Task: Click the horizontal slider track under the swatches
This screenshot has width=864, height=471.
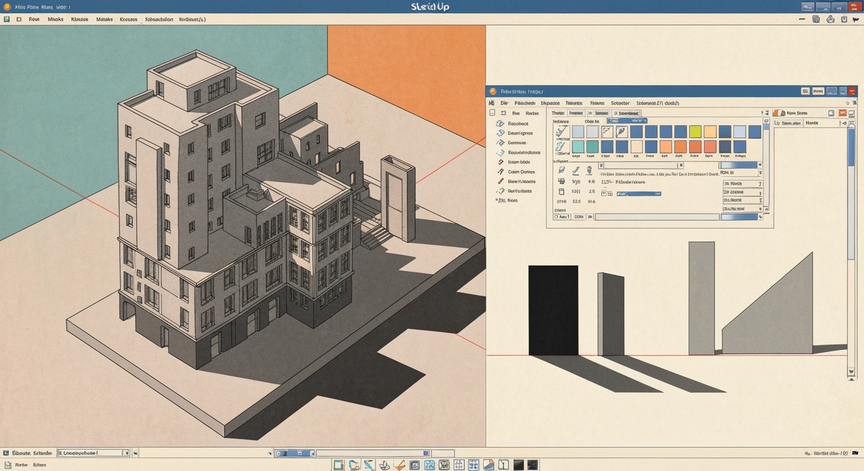Action: 641,165
